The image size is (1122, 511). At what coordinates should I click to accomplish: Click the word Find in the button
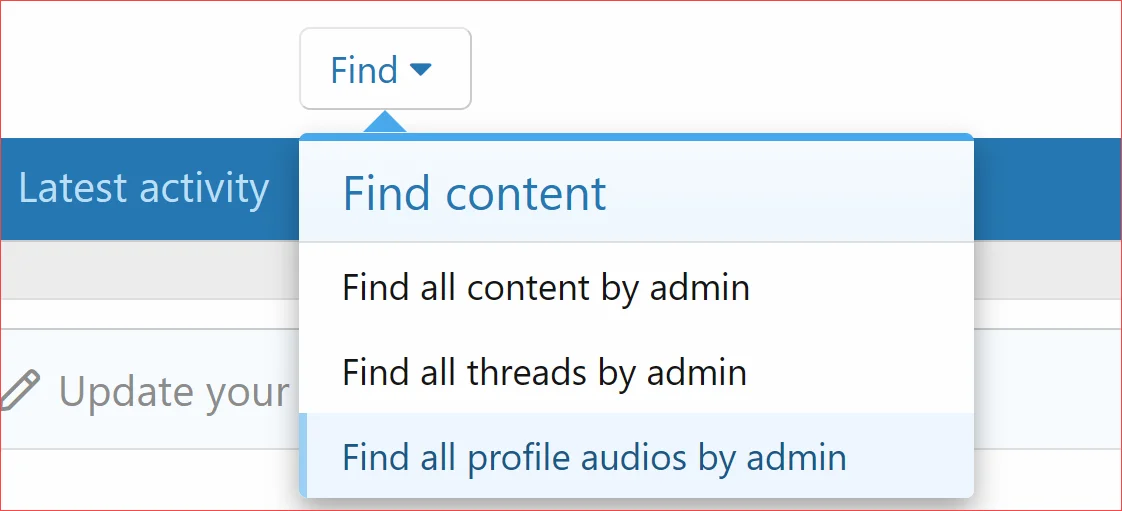pyautogui.click(x=364, y=70)
